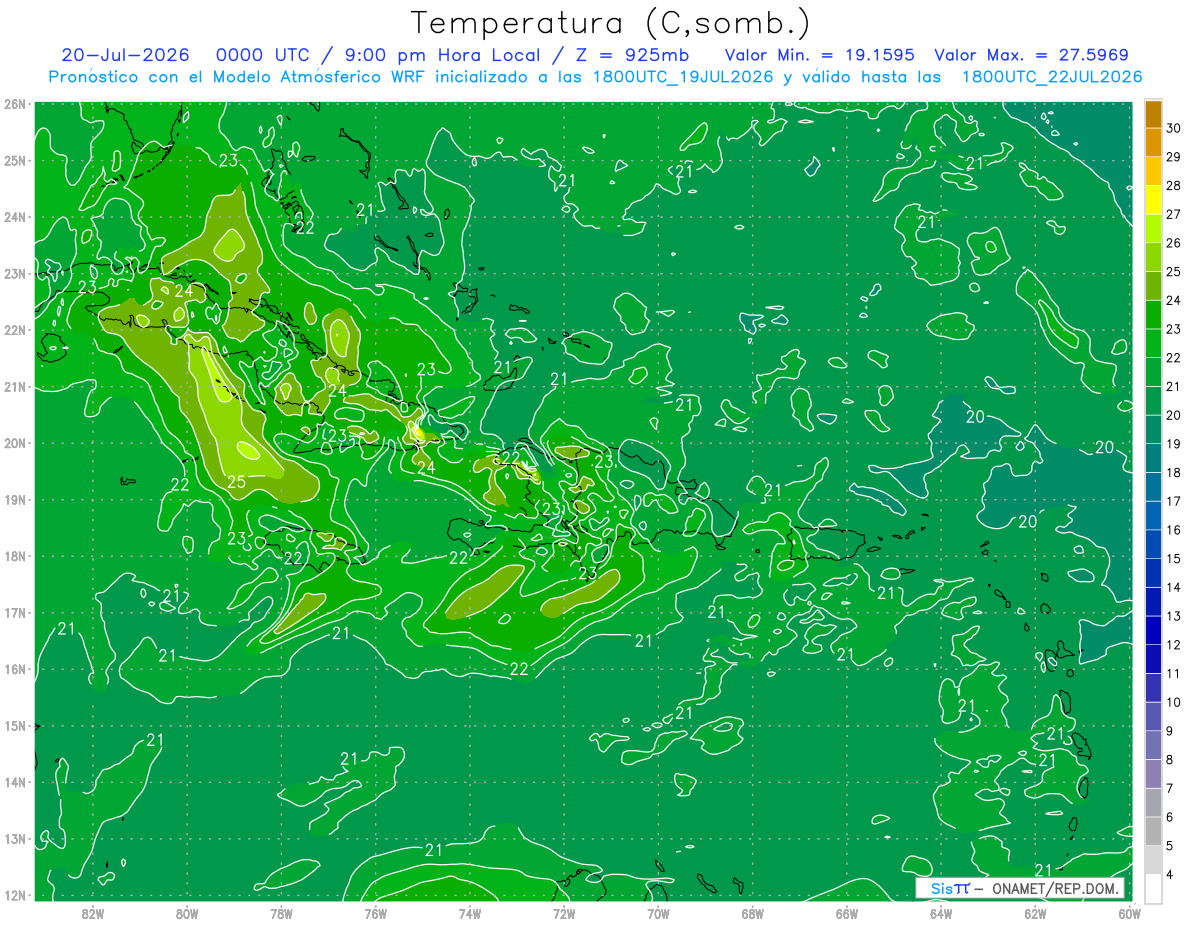1200x927 pixels.
Task: Click the '10' label on the color scale
Action: 1174,703
